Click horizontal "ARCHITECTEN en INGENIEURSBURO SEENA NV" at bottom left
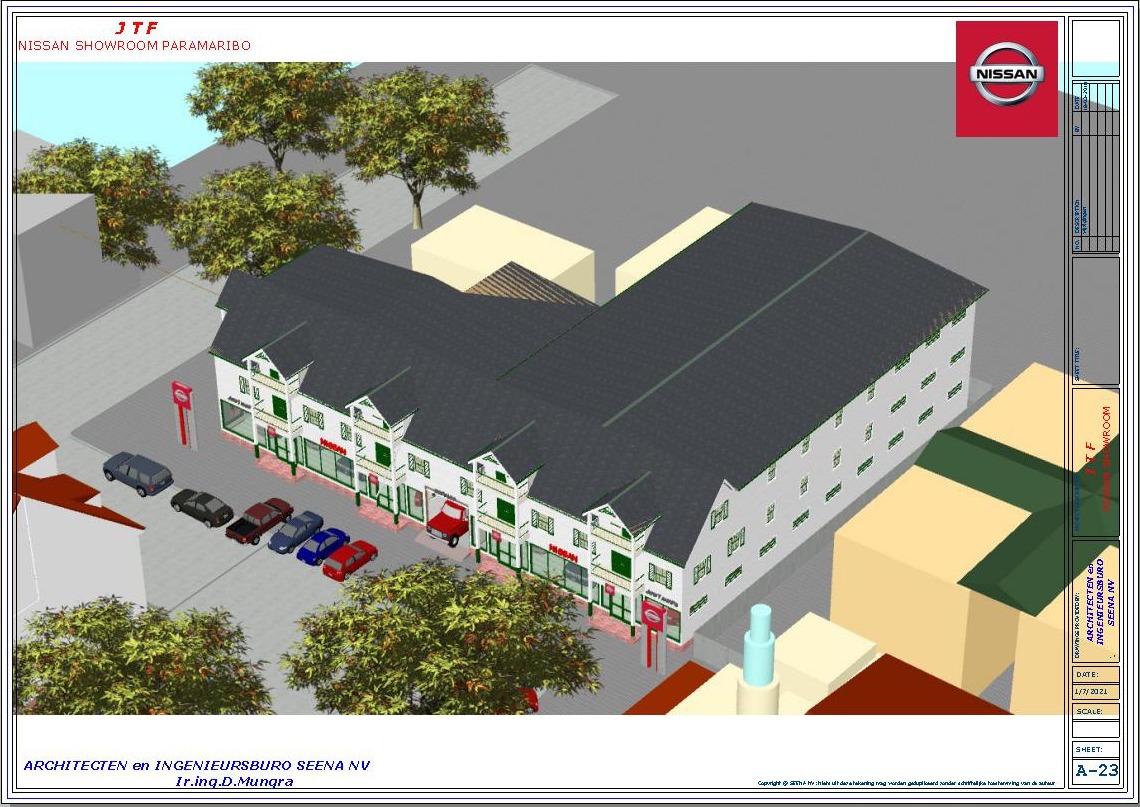This screenshot has height=807, width=1140. pyautogui.click(x=197, y=765)
